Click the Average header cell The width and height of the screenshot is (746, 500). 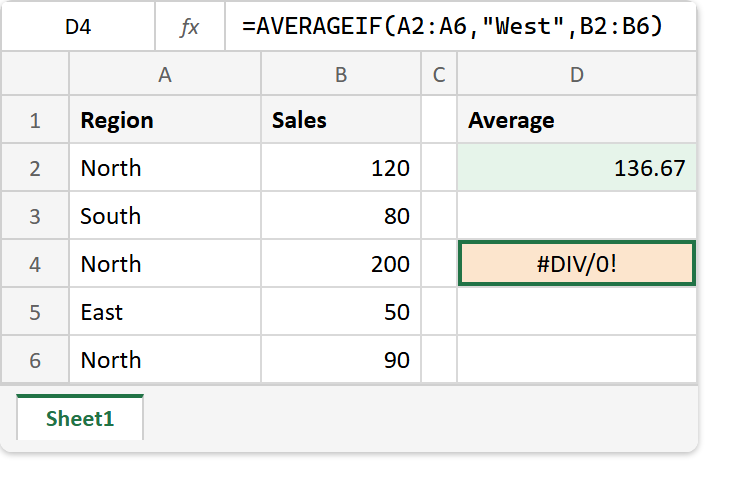(x=577, y=120)
